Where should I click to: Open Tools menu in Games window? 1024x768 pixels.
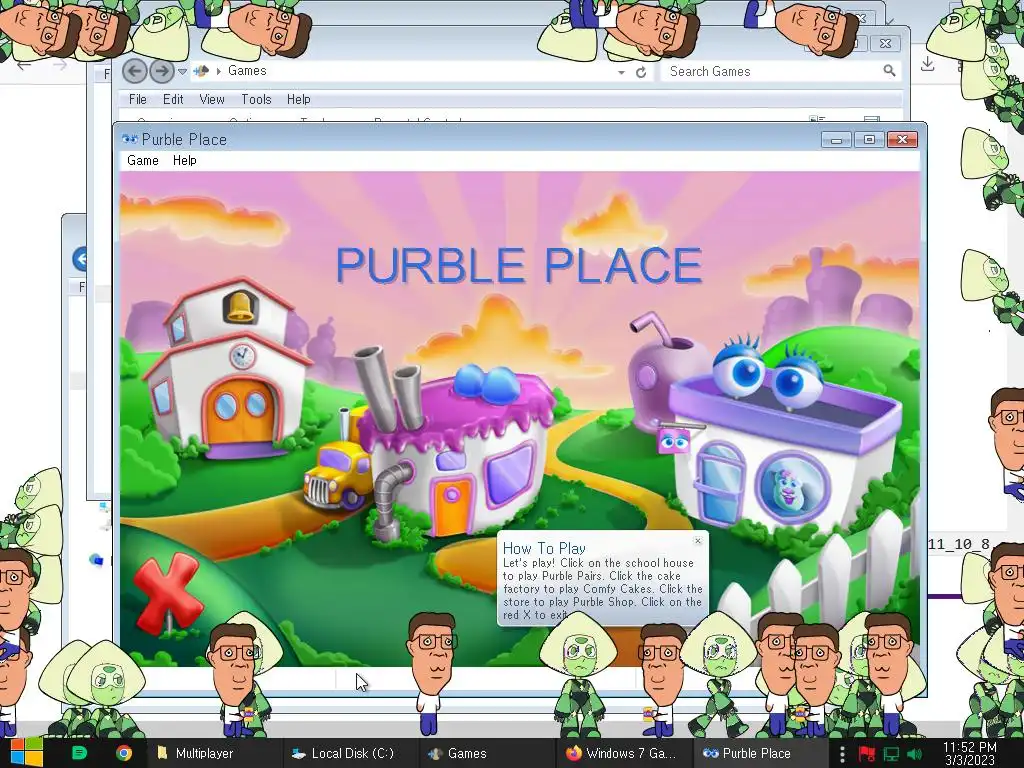(x=256, y=99)
